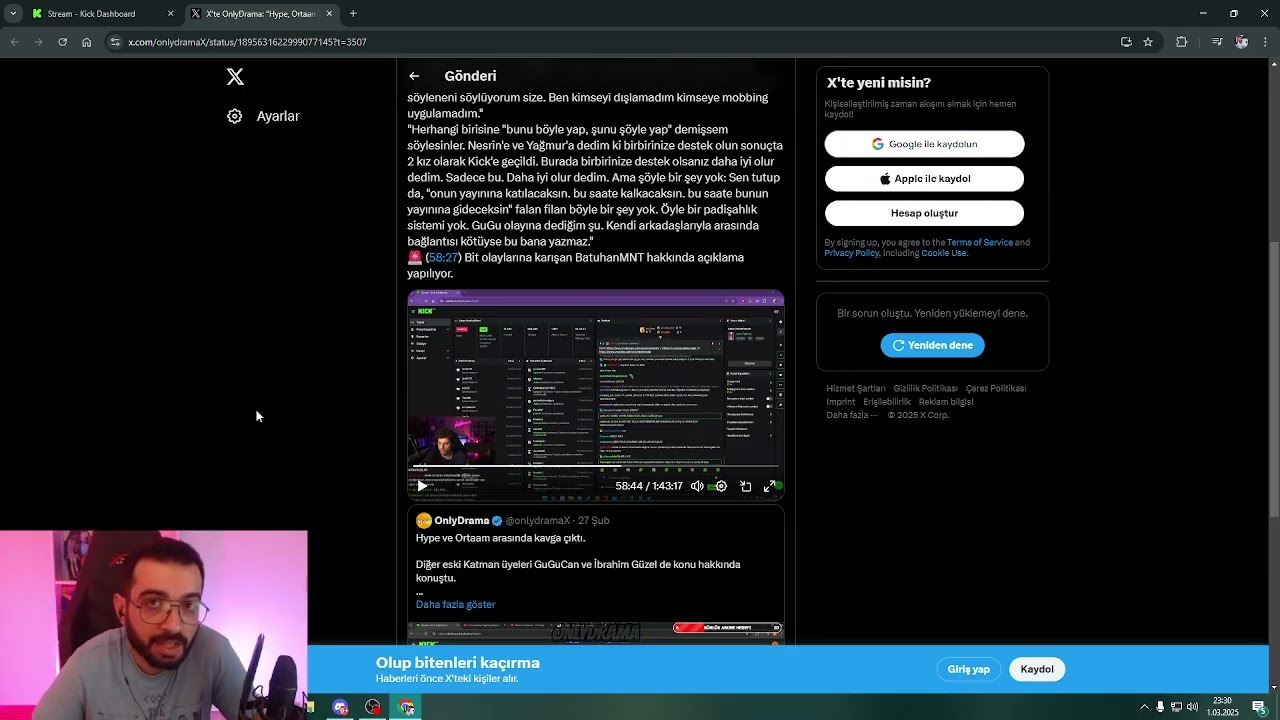Open Chrome profile avatar
The width and height of the screenshot is (1280, 720).
click(x=1241, y=42)
